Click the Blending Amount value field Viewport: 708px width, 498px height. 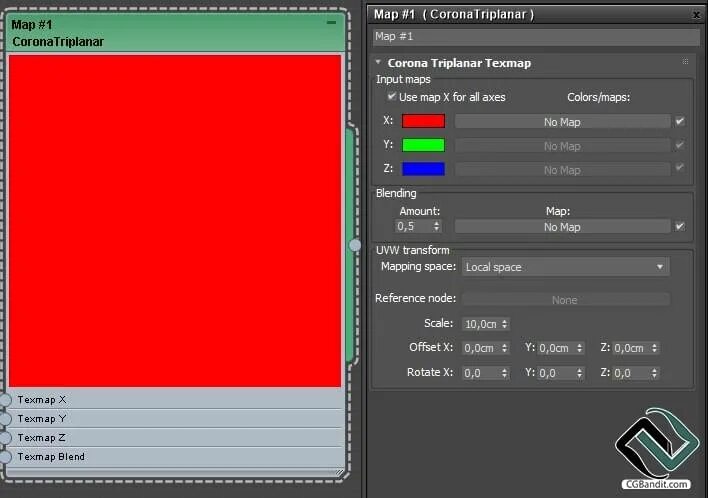[413, 226]
